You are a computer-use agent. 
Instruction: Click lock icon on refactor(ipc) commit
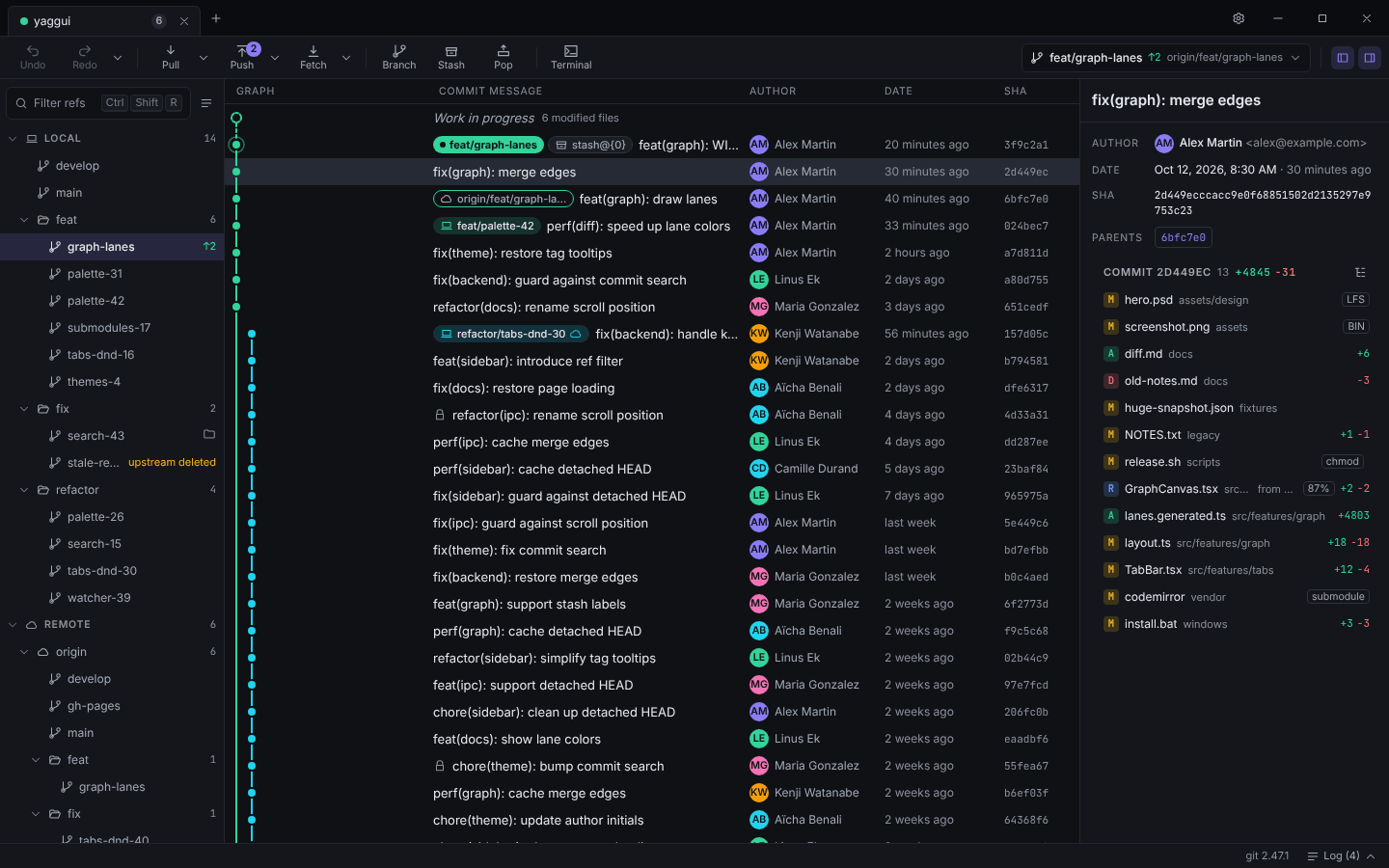click(440, 415)
